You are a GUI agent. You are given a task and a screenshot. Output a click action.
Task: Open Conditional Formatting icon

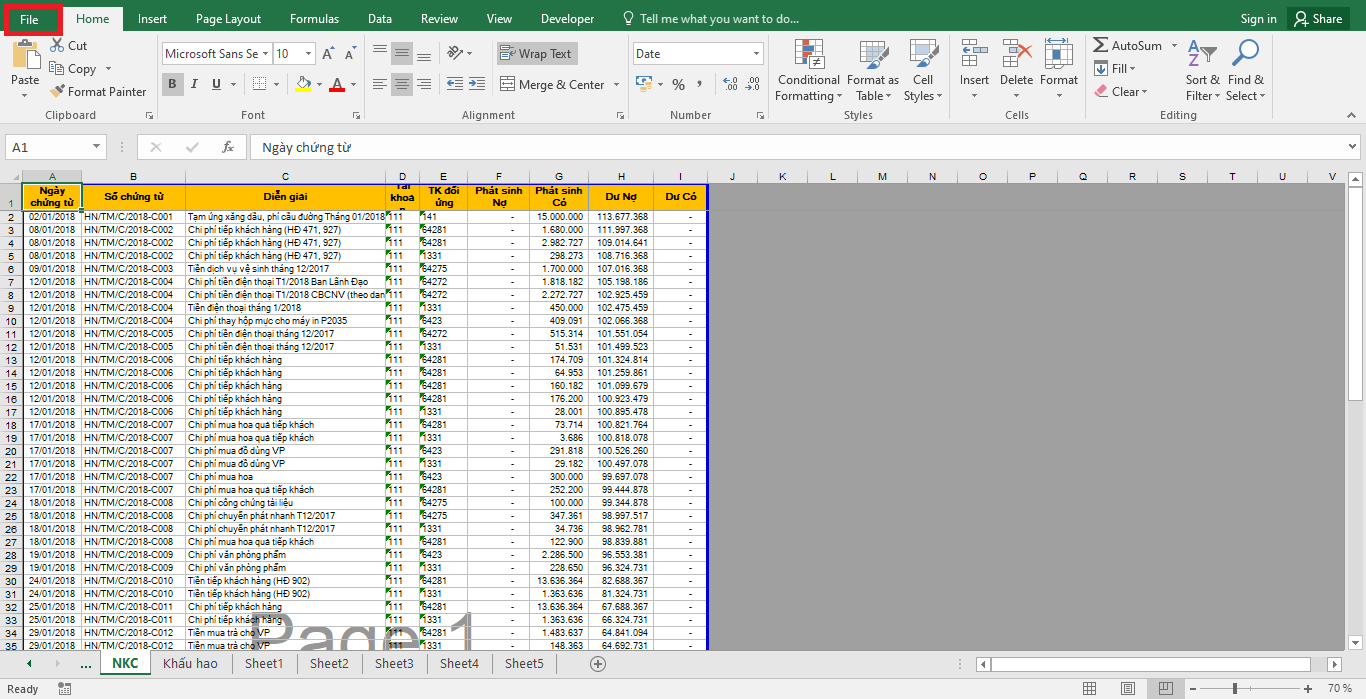pyautogui.click(x=808, y=55)
